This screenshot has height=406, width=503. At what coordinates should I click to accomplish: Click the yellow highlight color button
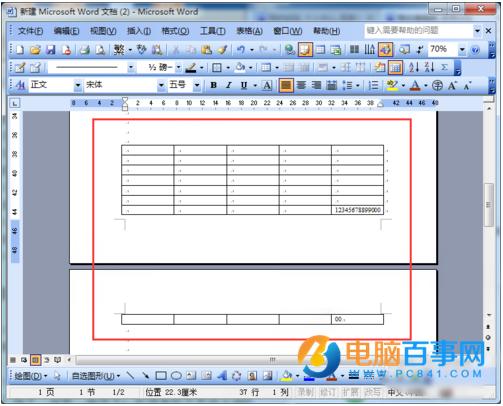pyautogui.click(x=392, y=86)
